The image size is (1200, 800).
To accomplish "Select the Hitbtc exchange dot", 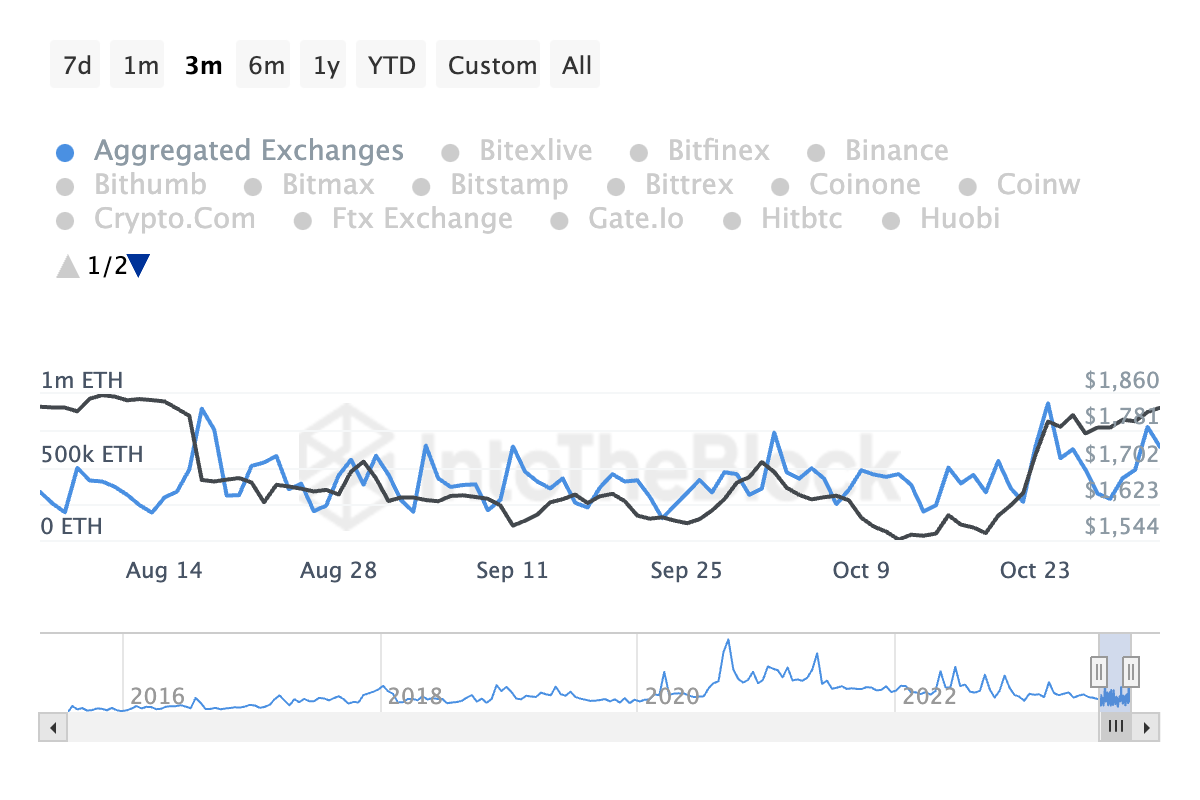I will coord(733,219).
